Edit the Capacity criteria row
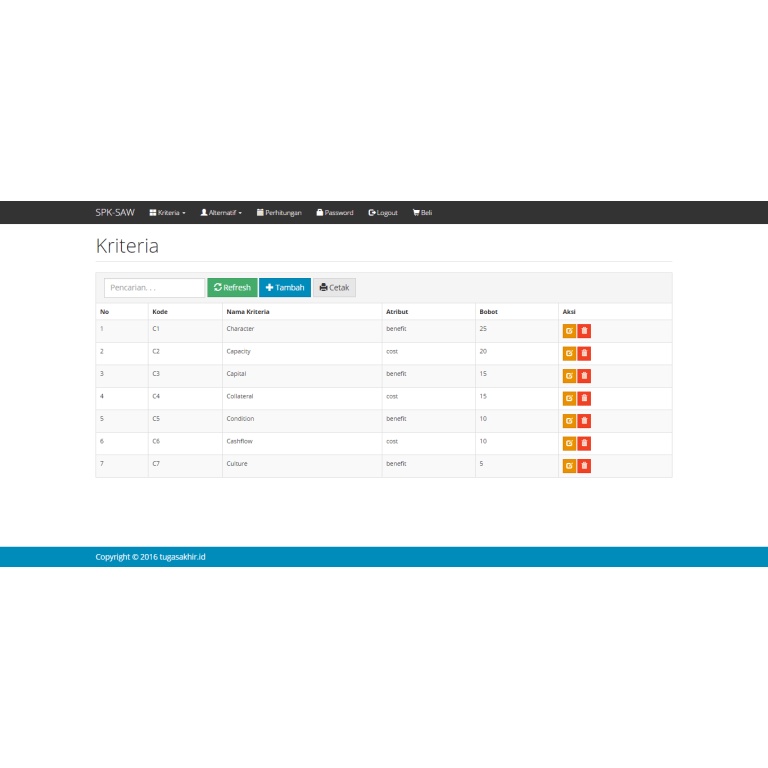The image size is (768, 768). (569, 354)
